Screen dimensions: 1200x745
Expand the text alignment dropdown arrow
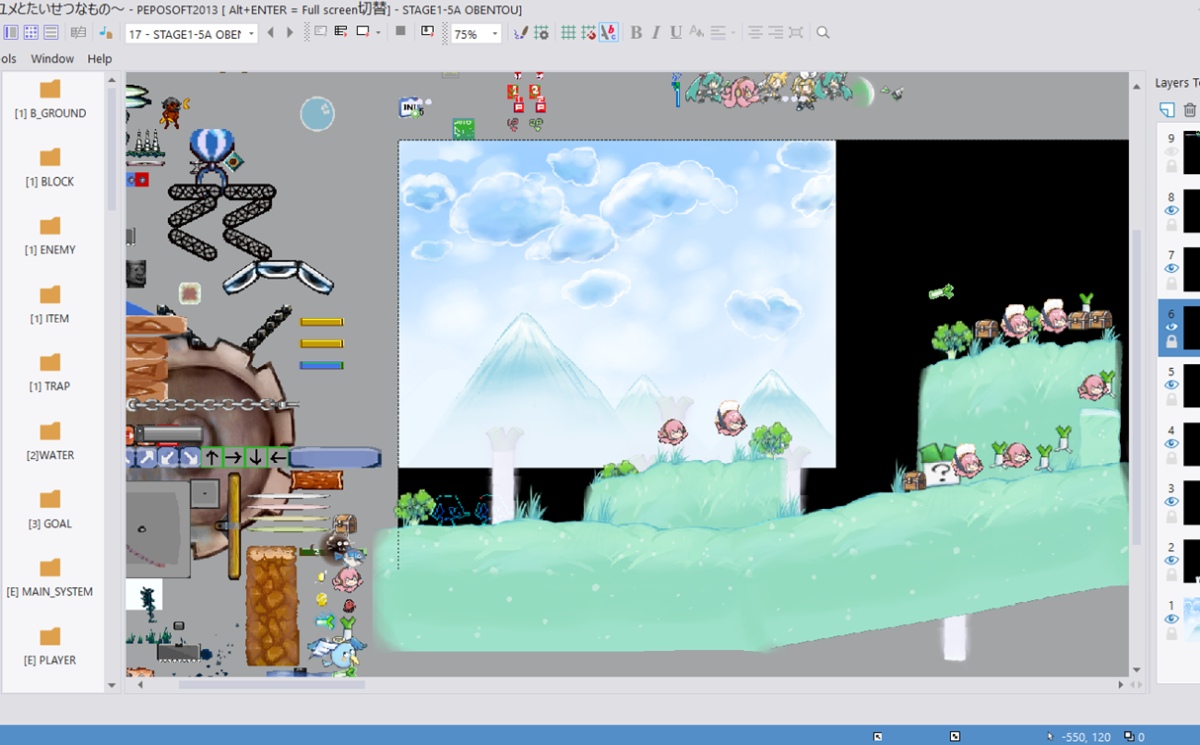(x=733, y=33)
